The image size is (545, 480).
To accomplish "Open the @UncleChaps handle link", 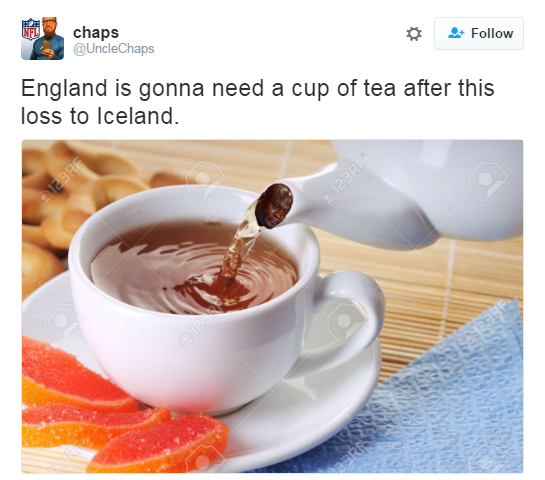I will [x=114, y=49].
